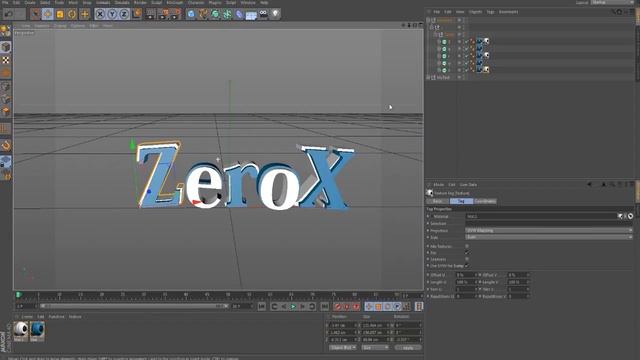
Task: Click the Undo arrow in top toolbar
Action: [9, 14]
